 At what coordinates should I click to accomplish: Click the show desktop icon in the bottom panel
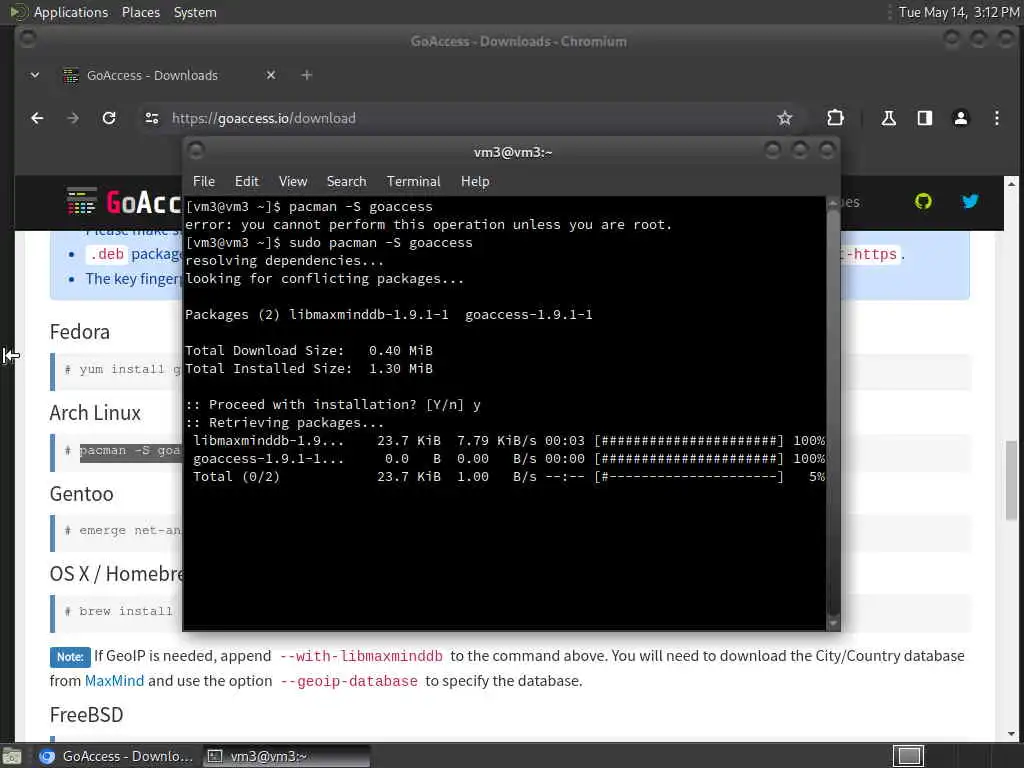point(12,756)
